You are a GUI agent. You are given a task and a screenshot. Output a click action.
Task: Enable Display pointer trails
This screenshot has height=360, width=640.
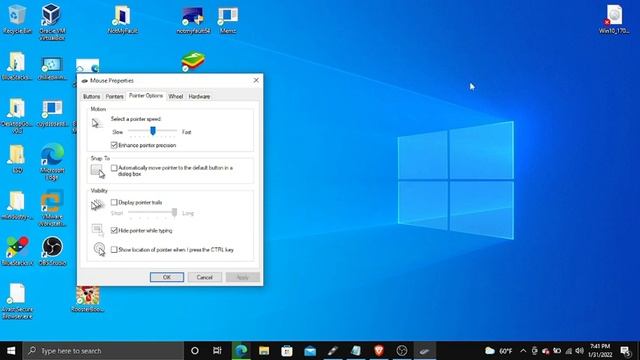click(114, 202)
